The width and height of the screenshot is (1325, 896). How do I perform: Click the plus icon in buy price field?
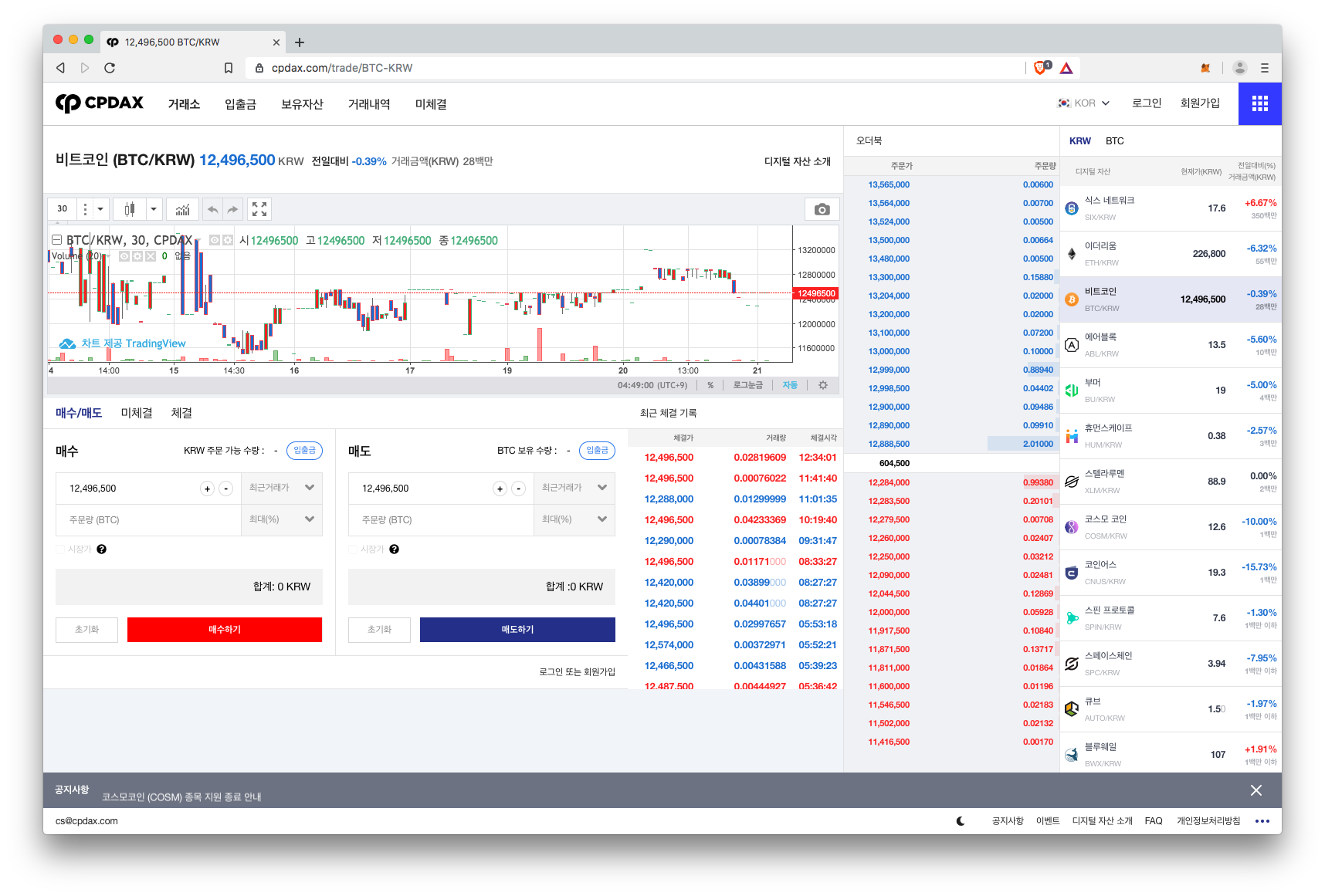click(x=207, y=489)
